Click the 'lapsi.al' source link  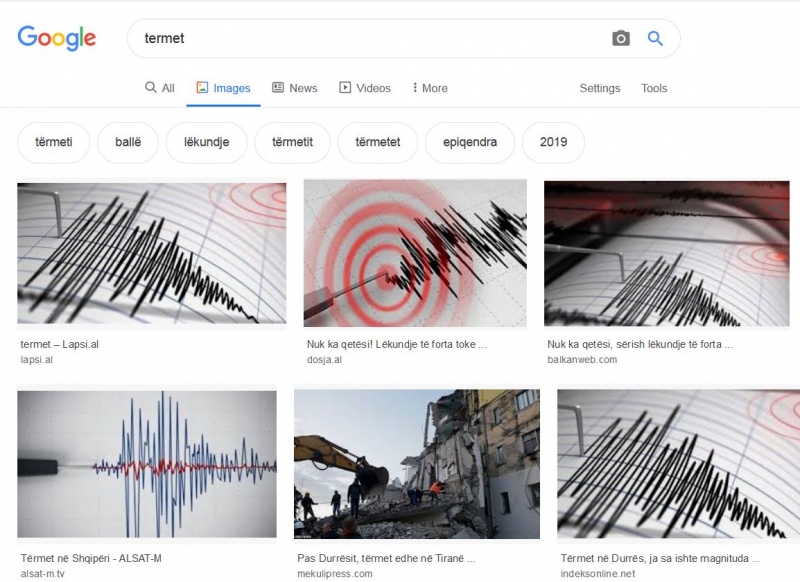36,360
